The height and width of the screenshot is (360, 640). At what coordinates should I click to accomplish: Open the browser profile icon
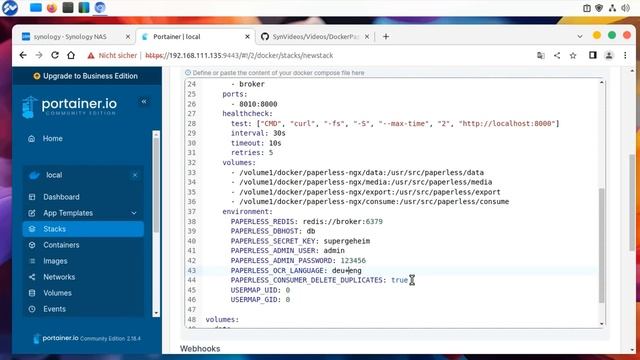coord(609,56)
